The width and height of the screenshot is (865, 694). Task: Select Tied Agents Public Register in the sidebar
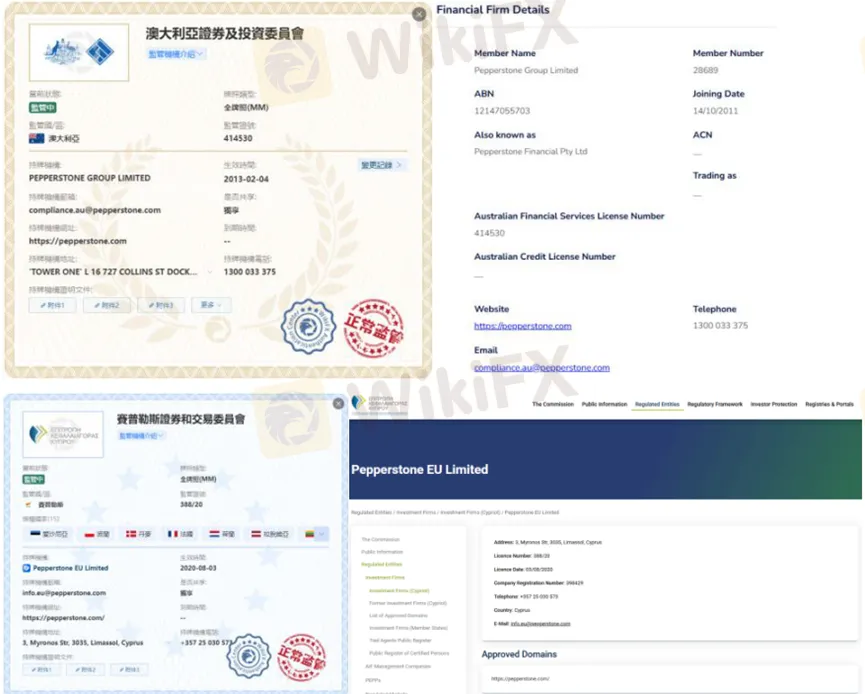tap(400, 641)
